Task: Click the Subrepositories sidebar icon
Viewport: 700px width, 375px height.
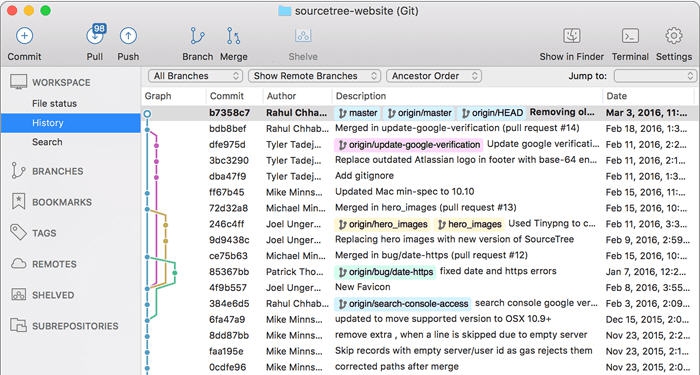Action: tap(18, 325)
